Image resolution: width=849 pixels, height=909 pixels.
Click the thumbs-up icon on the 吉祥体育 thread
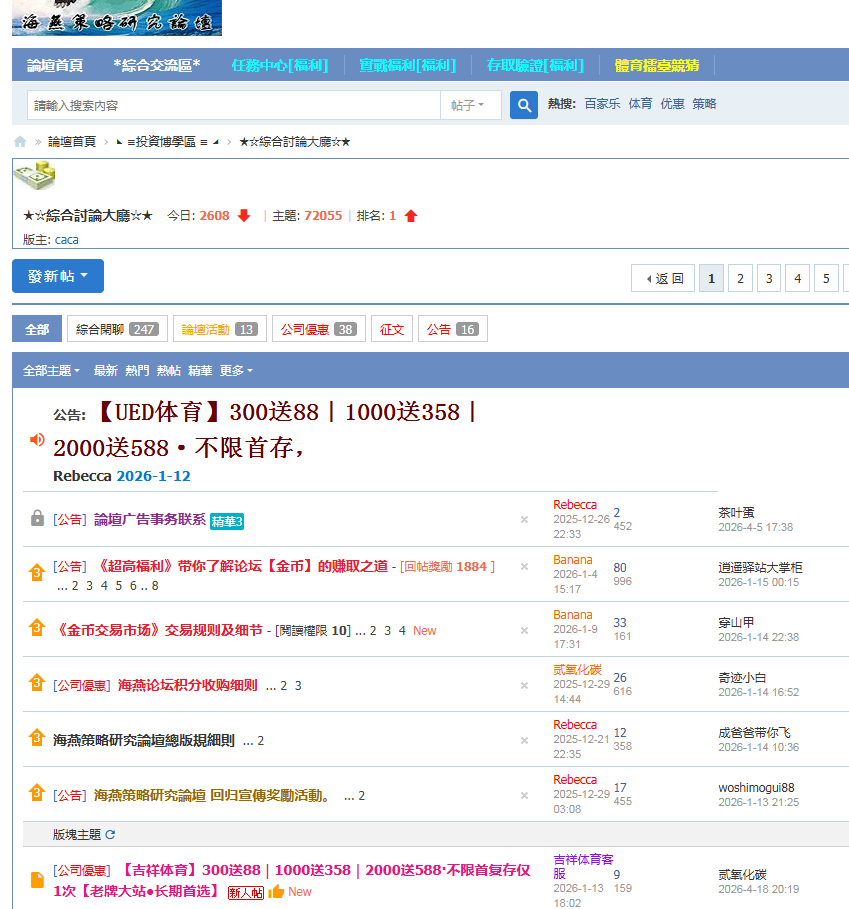(276, 891)
